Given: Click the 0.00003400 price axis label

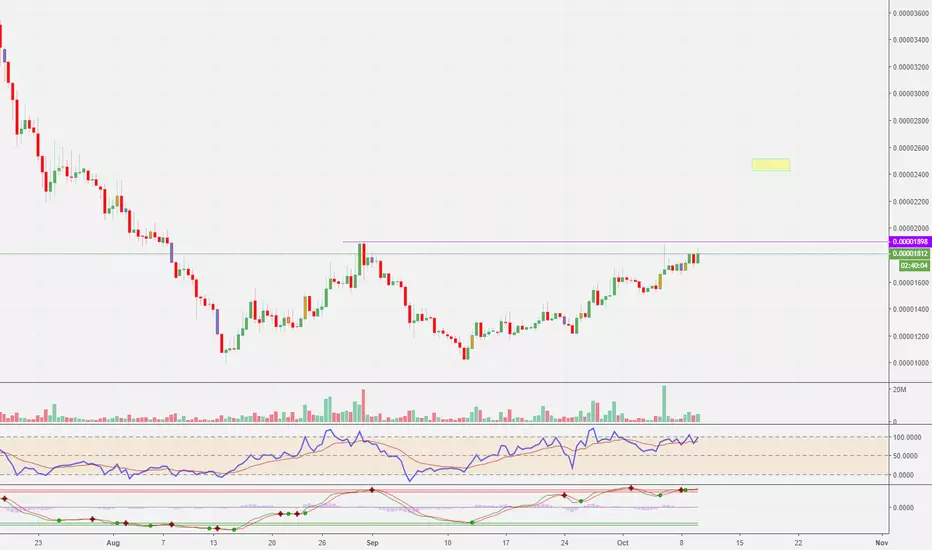Looking at the screenshot, I should point(911,40).
